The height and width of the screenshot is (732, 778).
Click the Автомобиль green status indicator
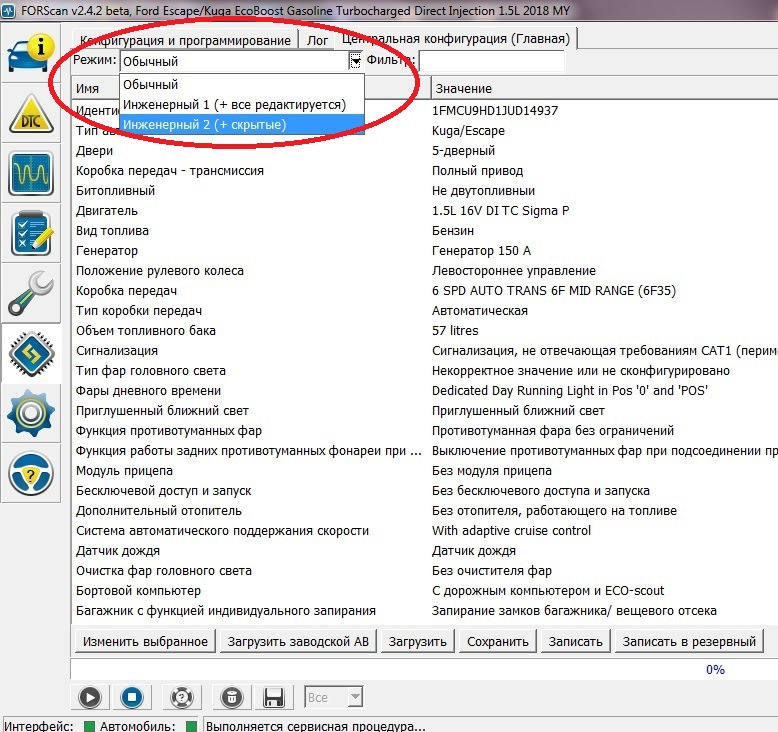pos(191,727)
